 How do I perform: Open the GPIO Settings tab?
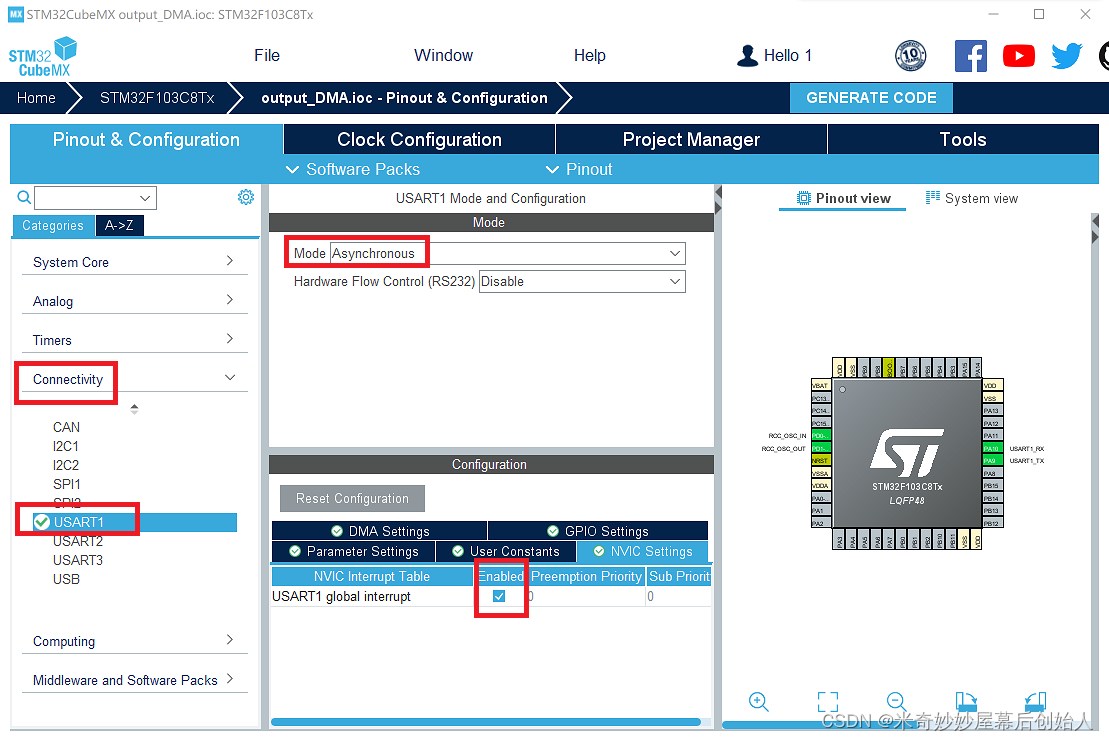598,531
